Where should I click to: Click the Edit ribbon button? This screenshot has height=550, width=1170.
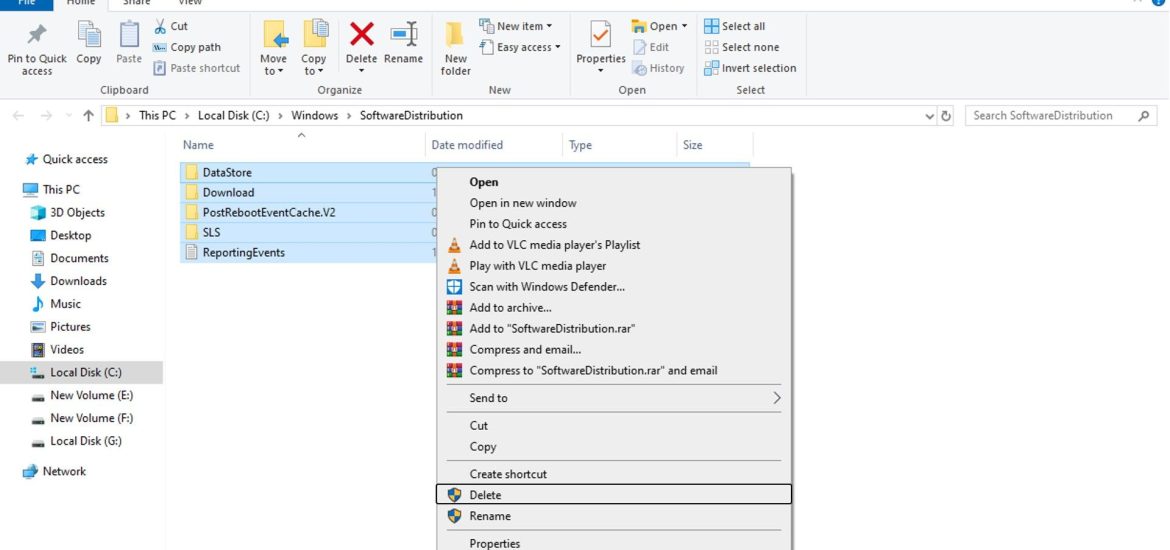click(x=651, y=47)
